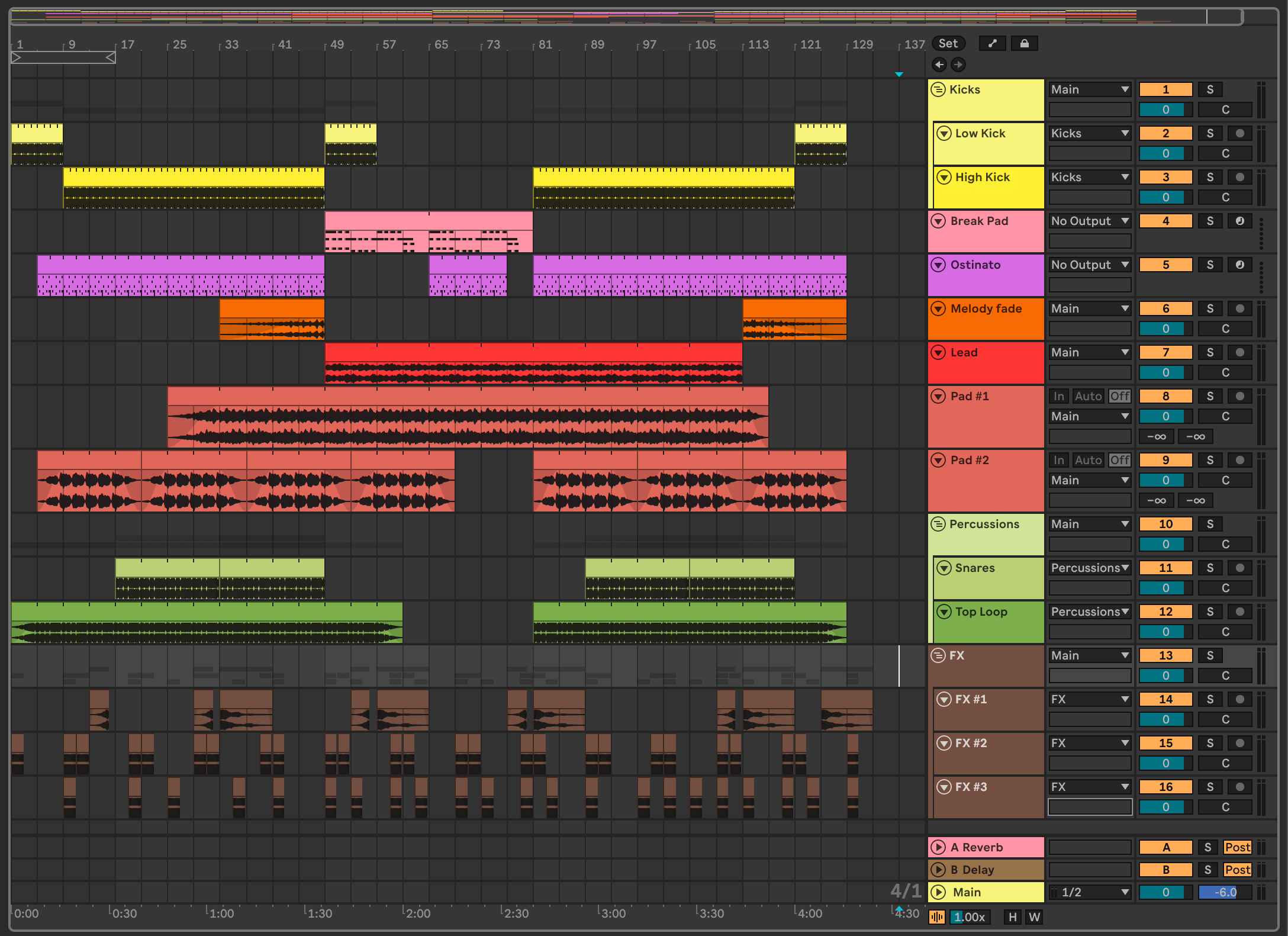Unfold the A Reverb return track
The height and width of the screenshot is (936, 1288).
(938, 847)
